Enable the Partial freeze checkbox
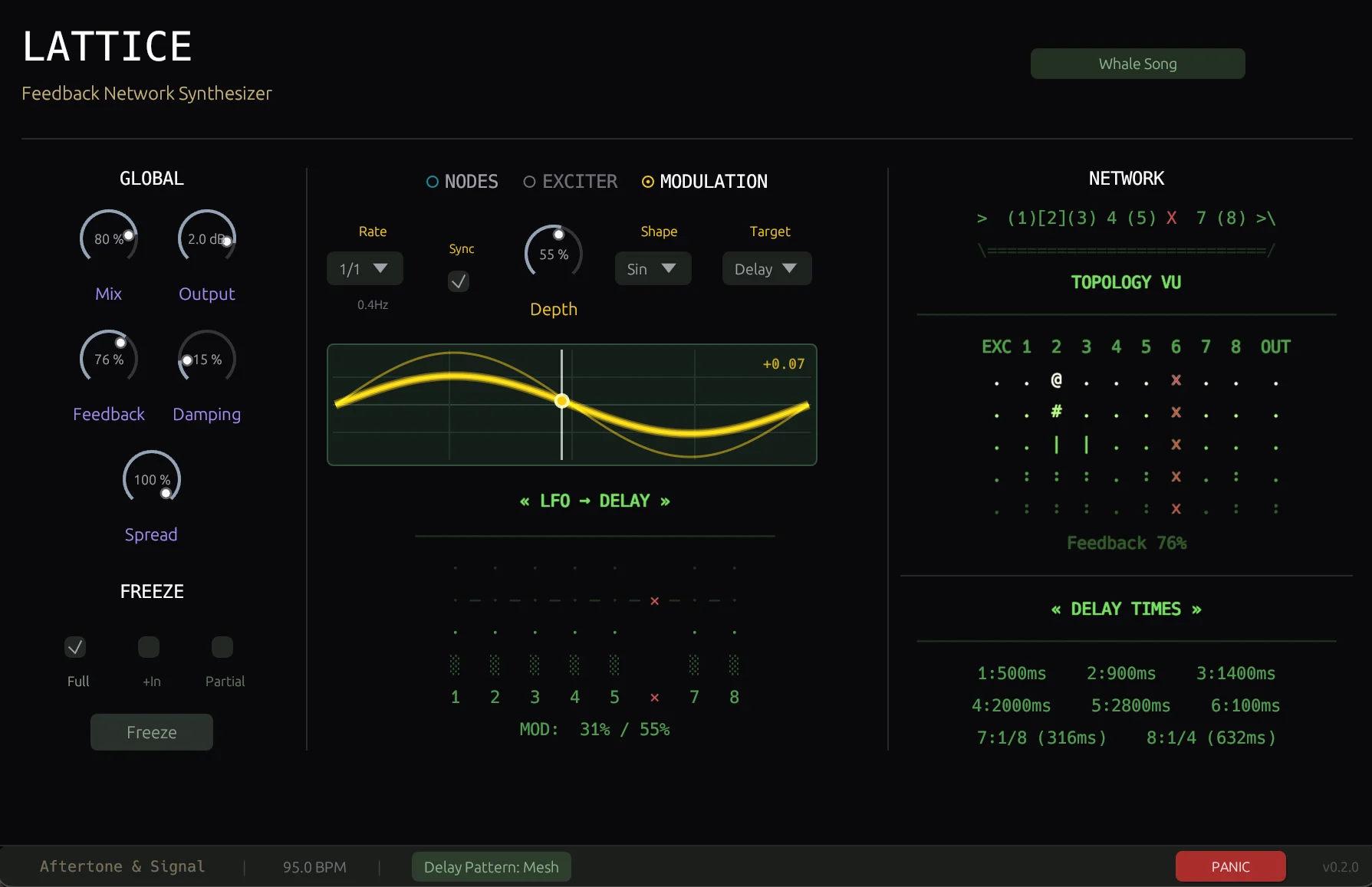The width and height of the screenshot is (1372, 887). tap(222, 648)
